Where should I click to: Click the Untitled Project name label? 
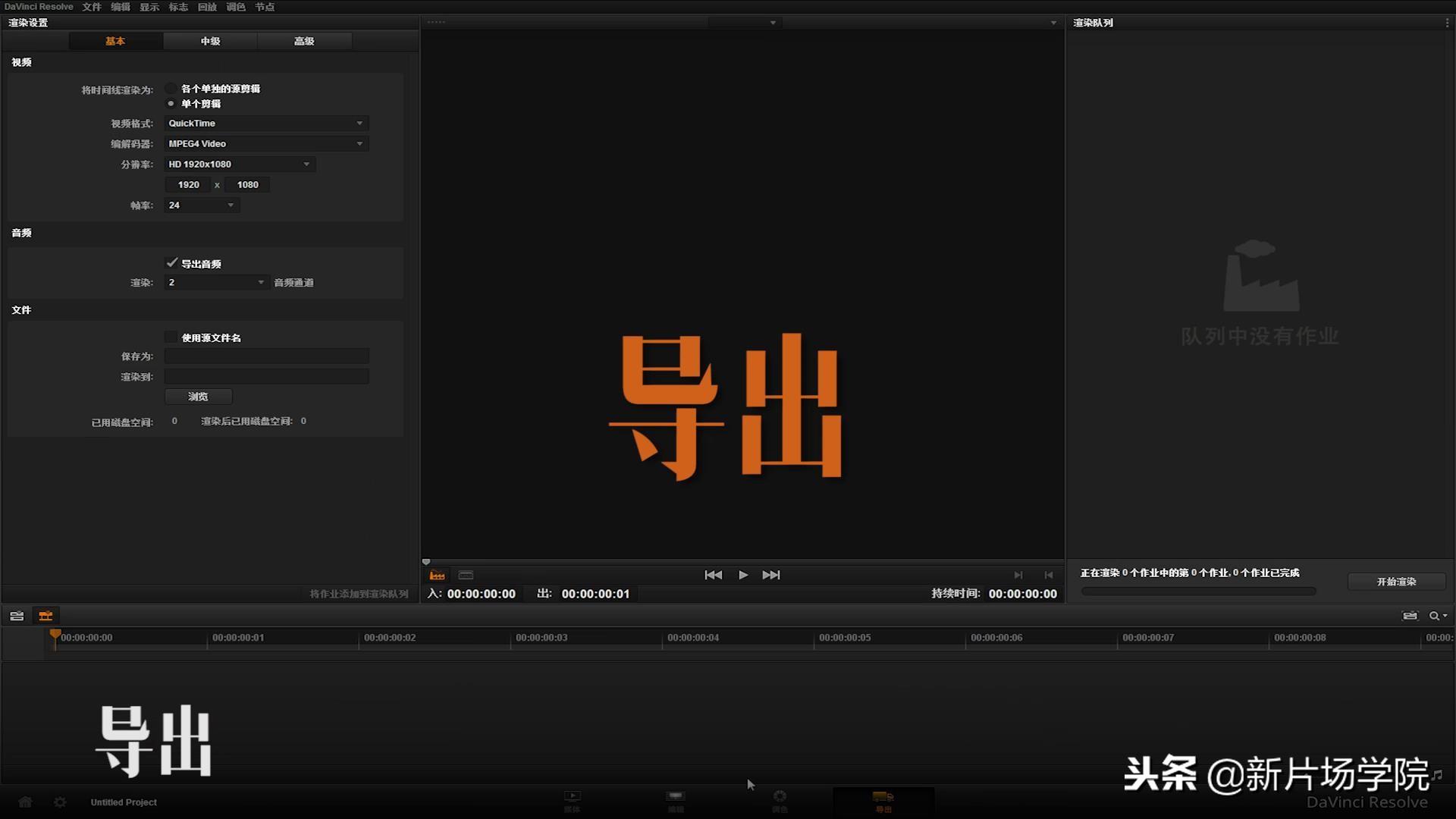[x=124, y=802]
